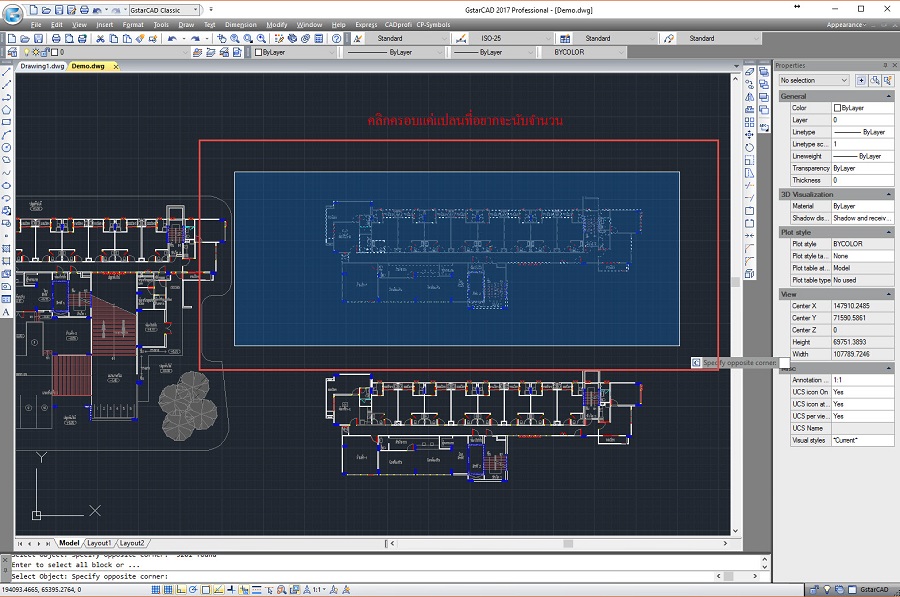The width and height of the screenshot is (900, 597).
Task: Click the Zoom Realtime magnifier icon
Action: [x=235, y=38]
